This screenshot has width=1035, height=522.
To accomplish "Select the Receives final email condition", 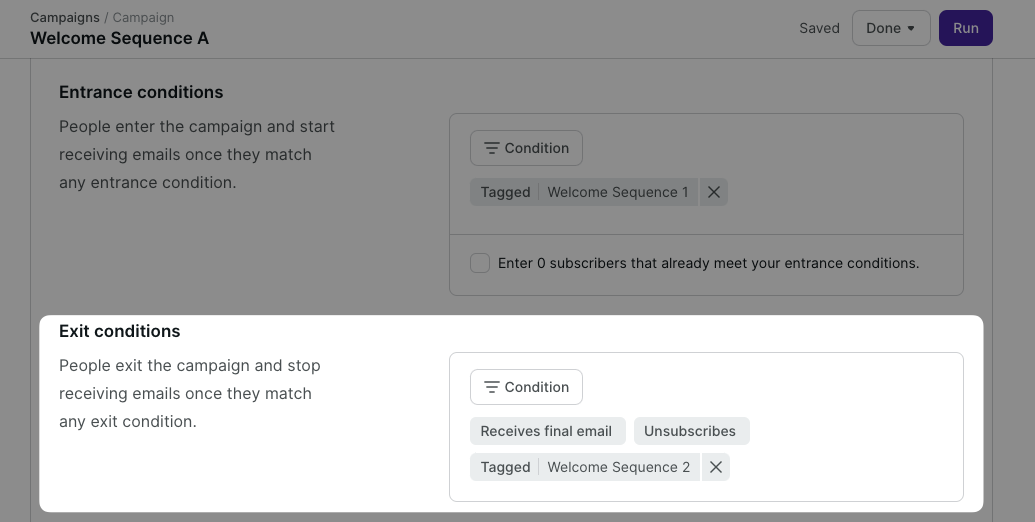I will [547, 431].
